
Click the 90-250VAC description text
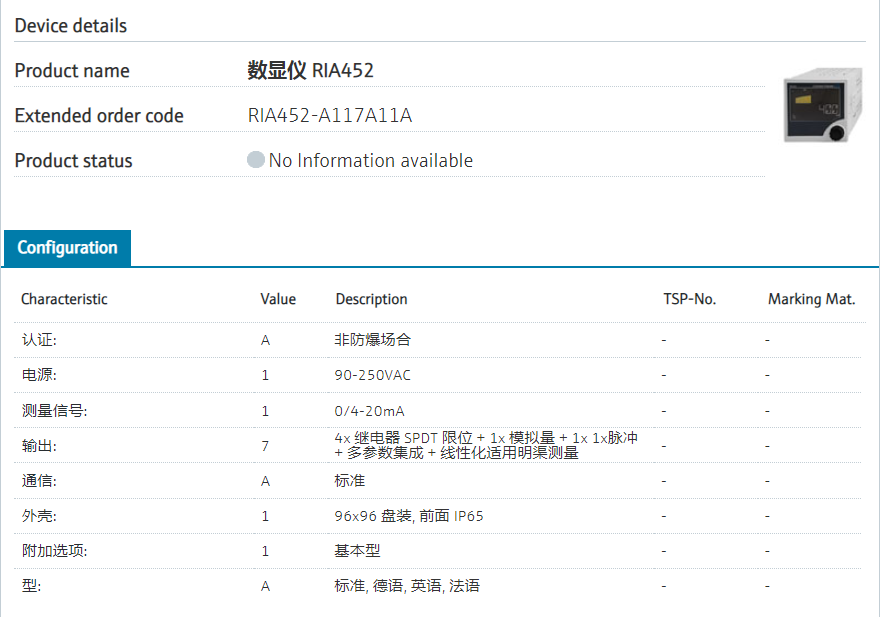[x=372, y=375]
